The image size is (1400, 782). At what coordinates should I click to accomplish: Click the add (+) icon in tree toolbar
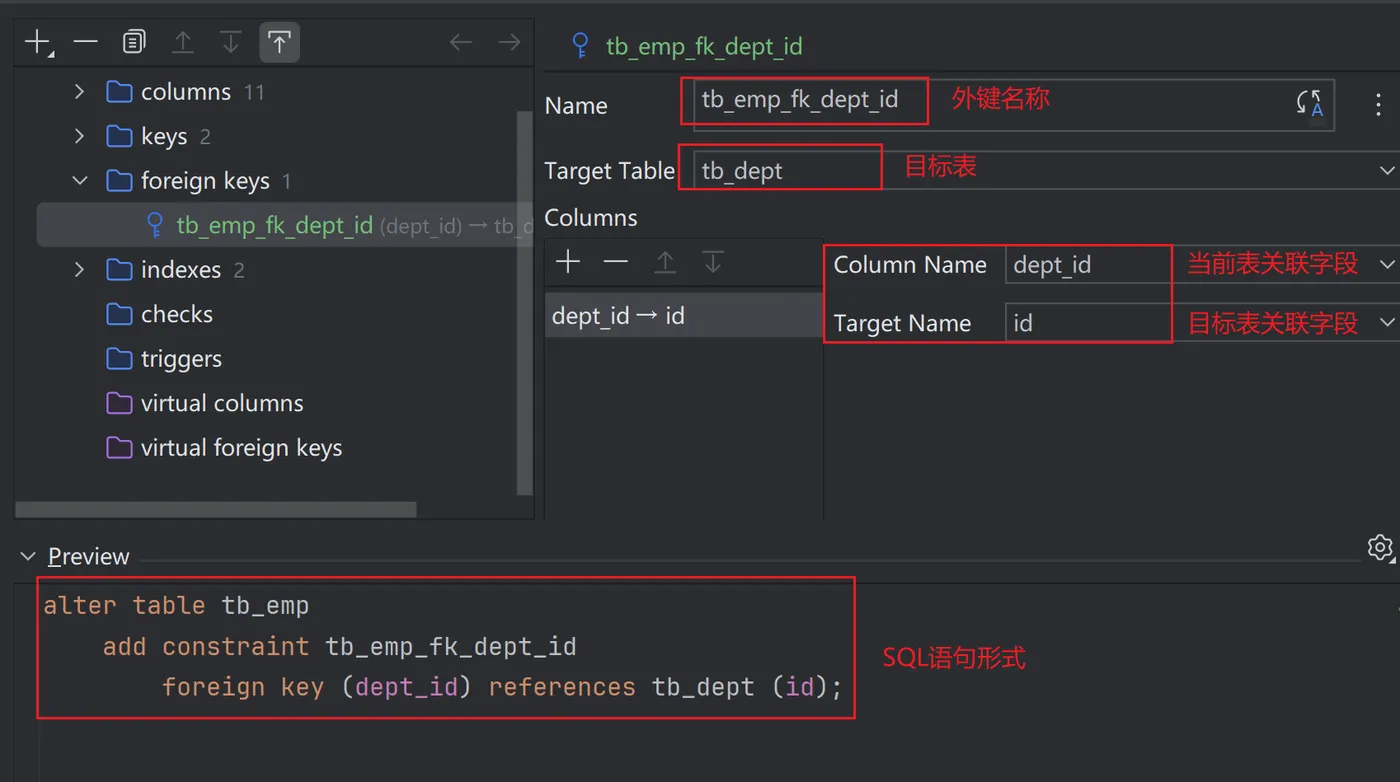point(37,42)
